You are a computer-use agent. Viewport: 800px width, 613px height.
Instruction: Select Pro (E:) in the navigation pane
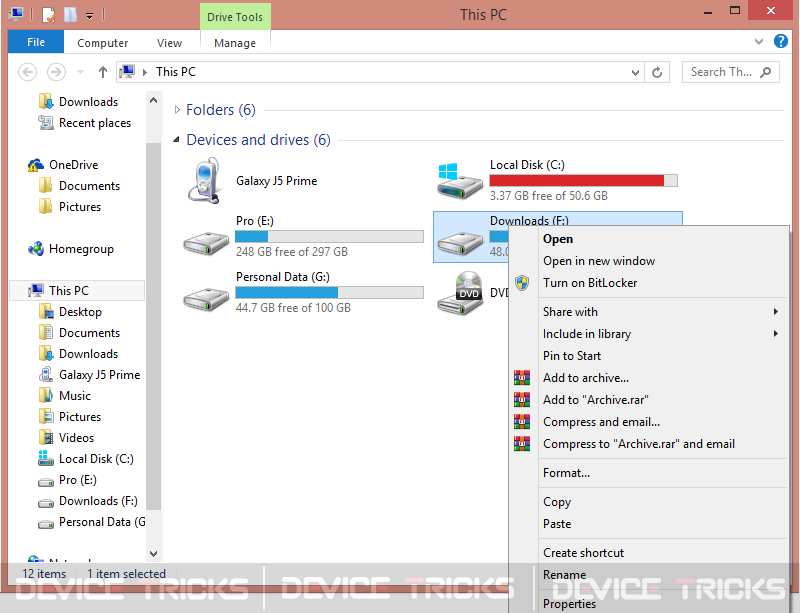coord(78,480)
